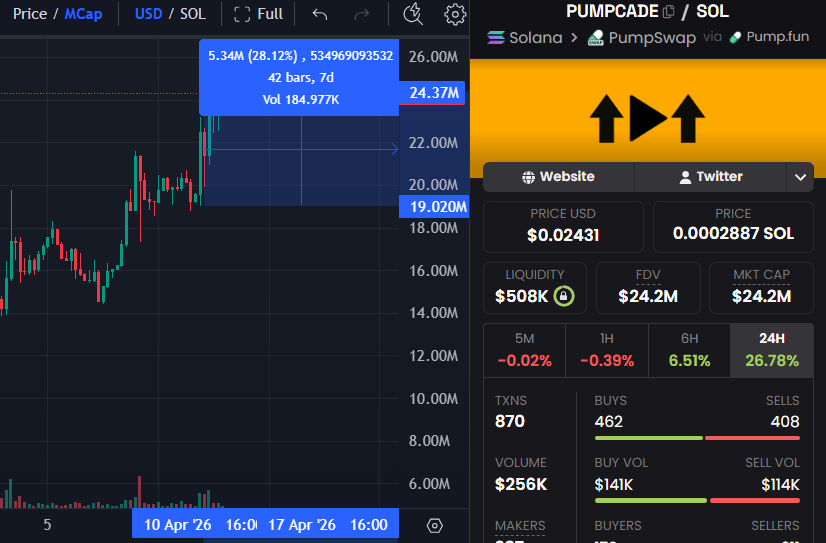Open the PumpSwap DEX link
The width and height of the screenshot is (826, 543).
[652, 37]
